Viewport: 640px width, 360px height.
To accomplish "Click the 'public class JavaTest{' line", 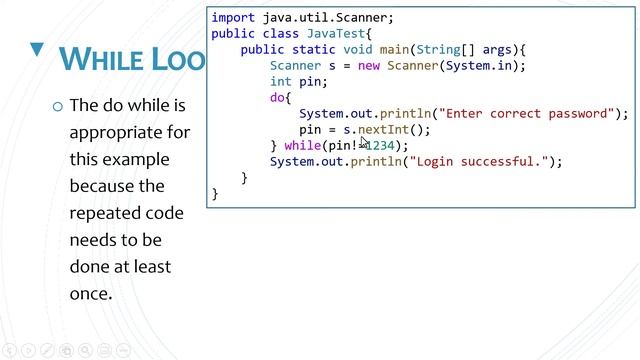I will click(291, 34).
